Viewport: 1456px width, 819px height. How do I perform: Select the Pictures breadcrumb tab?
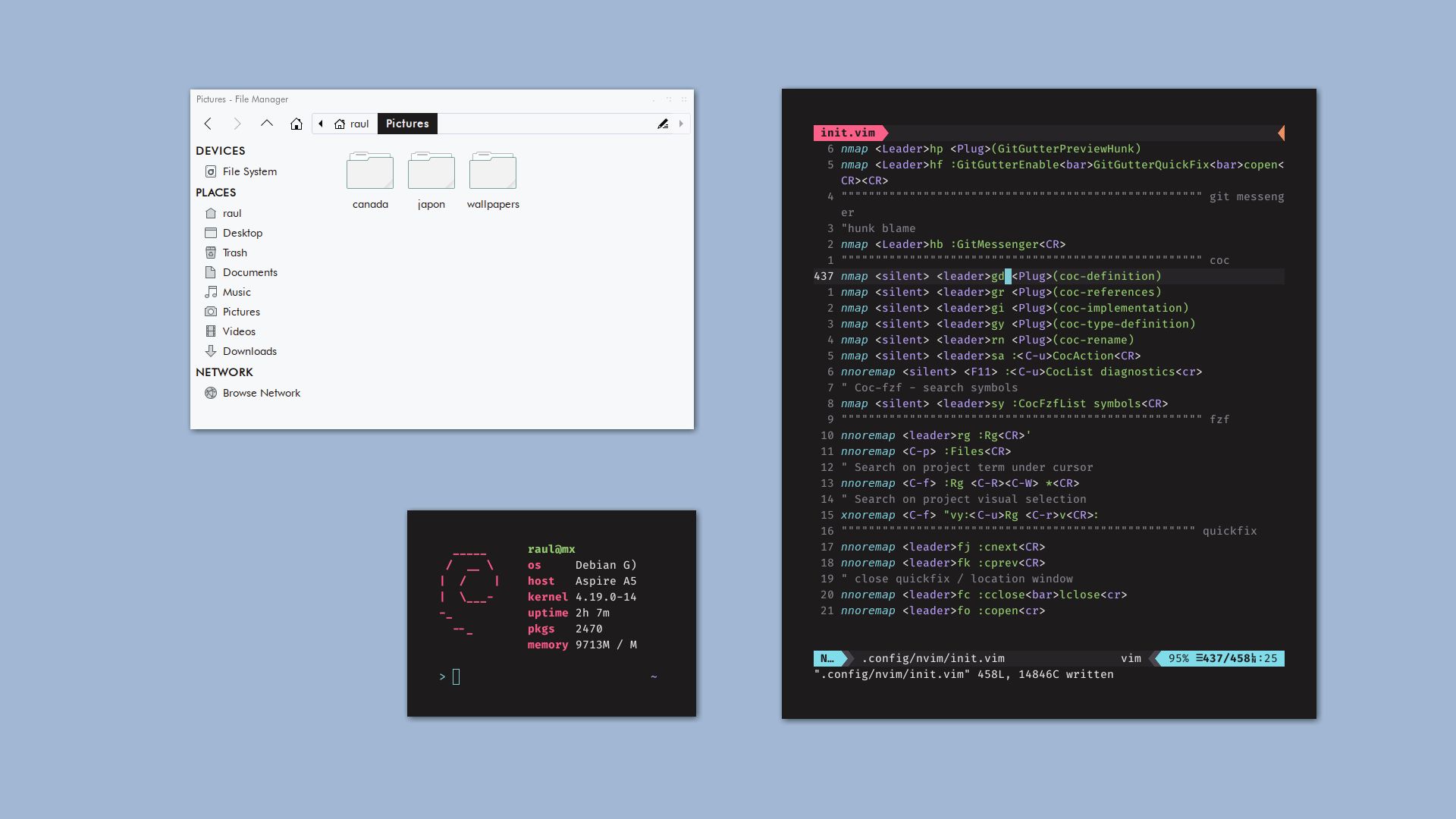(407, 124)
